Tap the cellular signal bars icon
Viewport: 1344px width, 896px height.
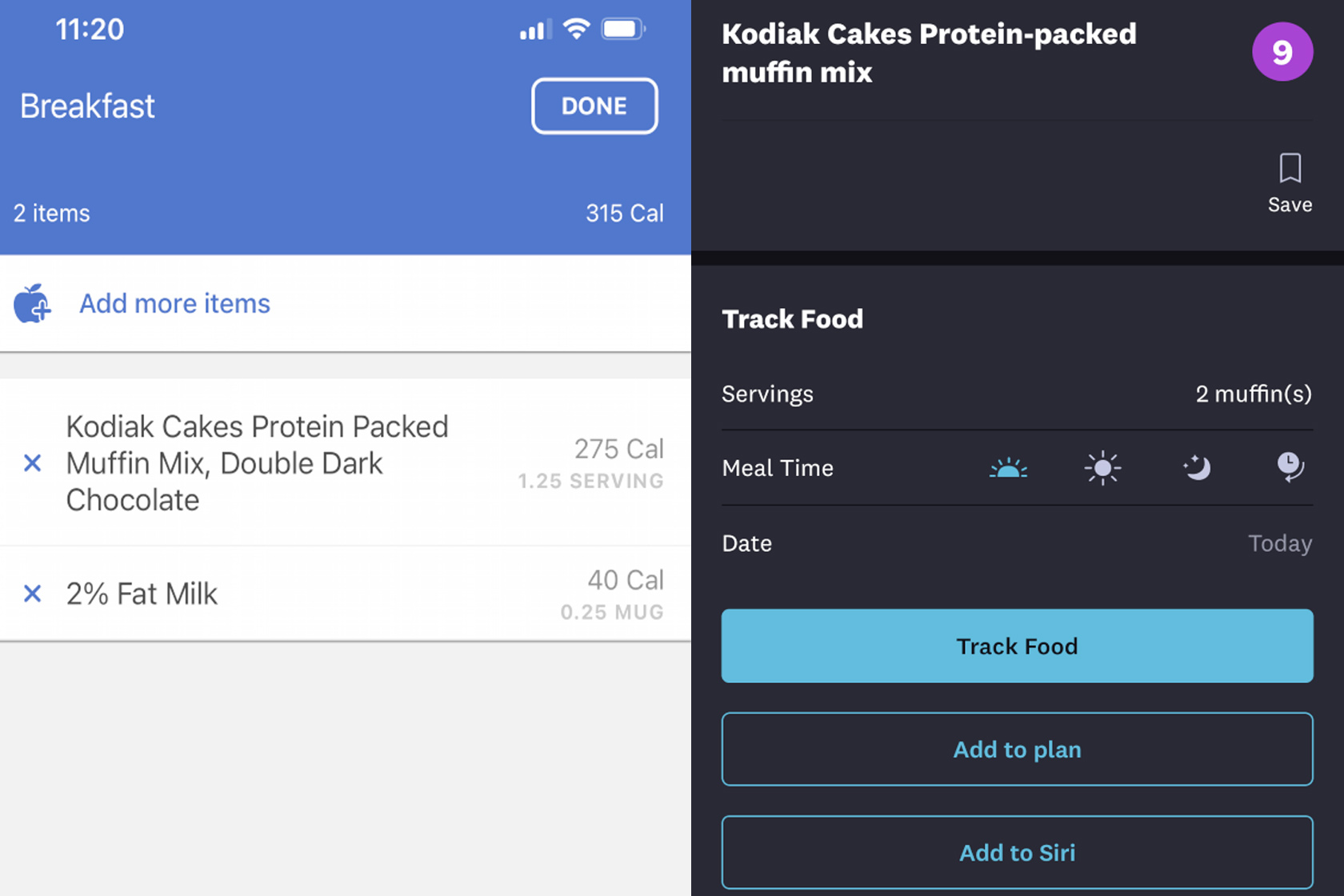(534, 30)
